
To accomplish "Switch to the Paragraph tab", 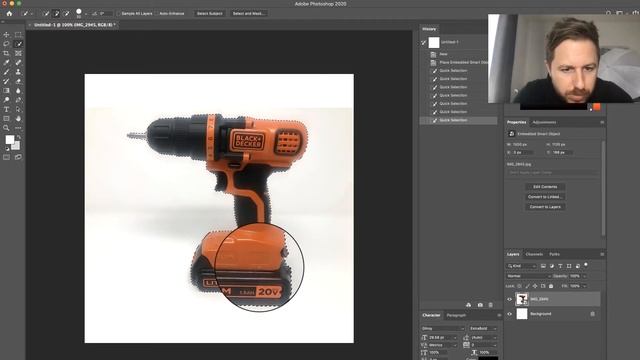I will (456, 315).
